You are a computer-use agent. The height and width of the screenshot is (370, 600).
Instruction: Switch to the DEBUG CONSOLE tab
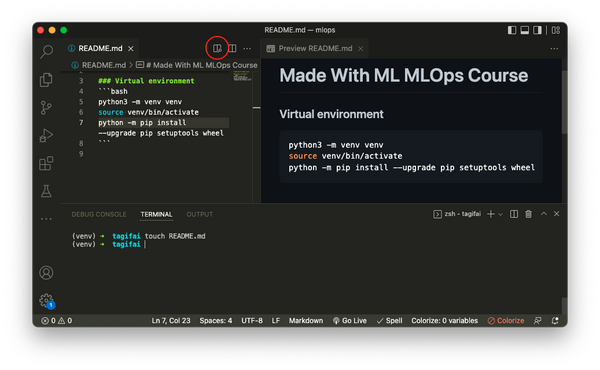coord(99,214)
